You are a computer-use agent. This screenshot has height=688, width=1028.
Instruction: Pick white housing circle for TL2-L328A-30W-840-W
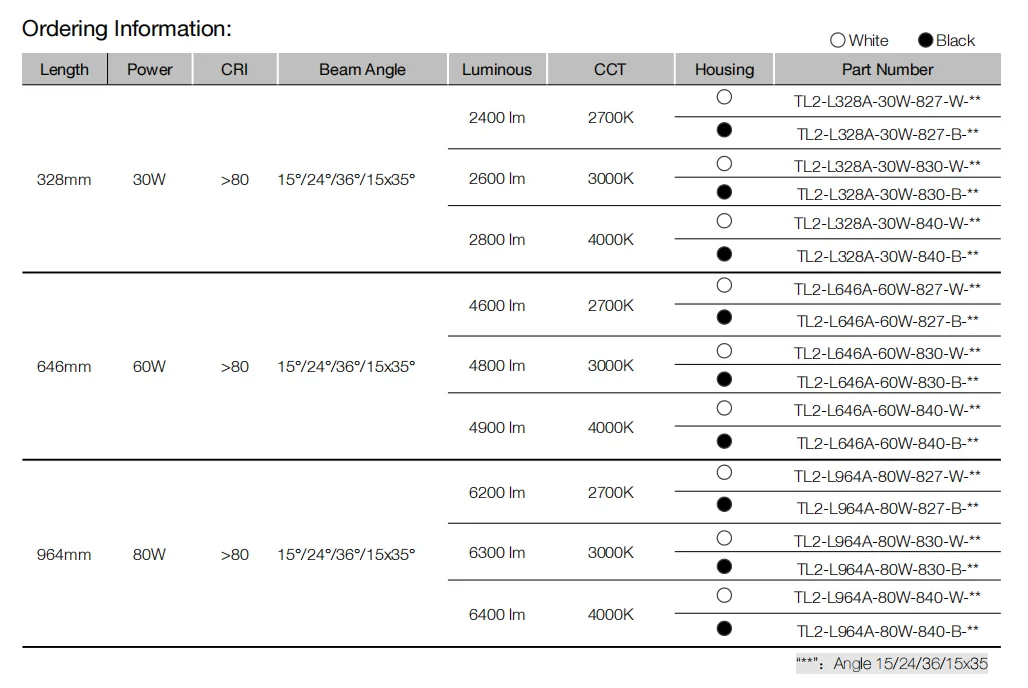click(x=725, y=221)
